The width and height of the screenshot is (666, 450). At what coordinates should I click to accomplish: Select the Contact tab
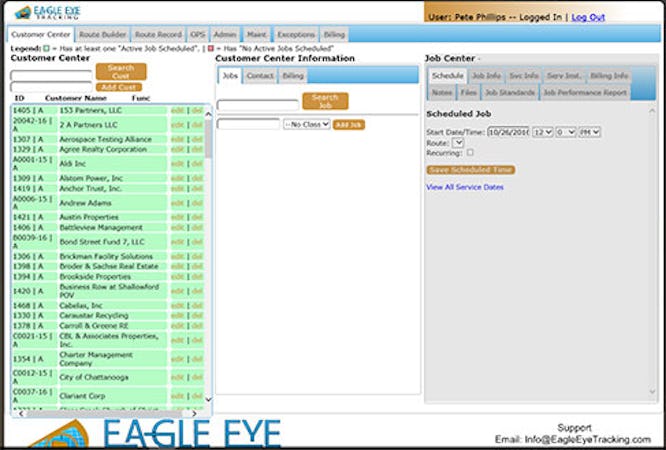coord(260,76)
